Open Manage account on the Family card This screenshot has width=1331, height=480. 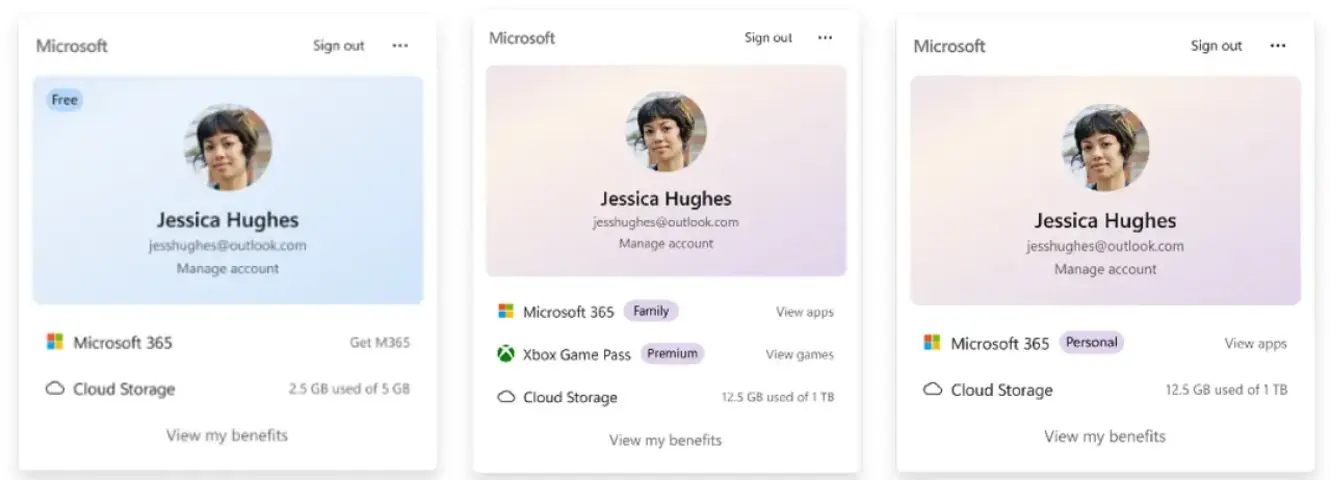[x=666, y=244]
